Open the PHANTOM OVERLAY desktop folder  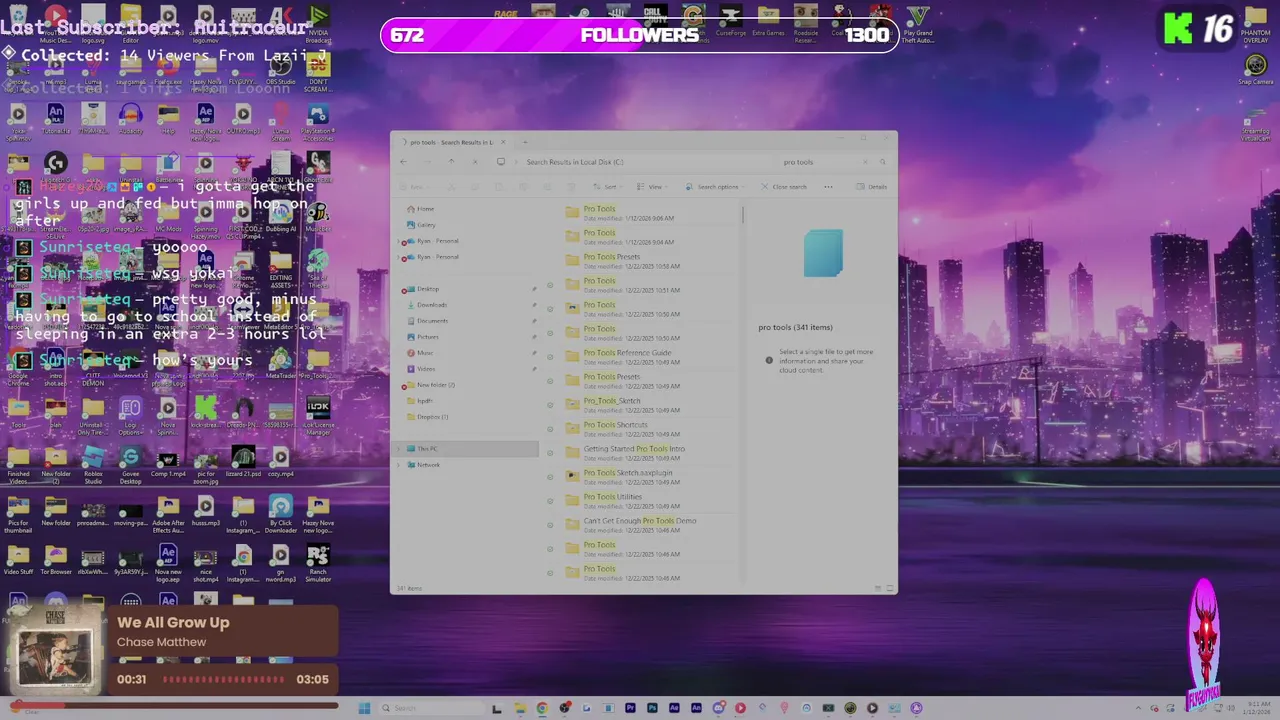tap(1255, 25)
